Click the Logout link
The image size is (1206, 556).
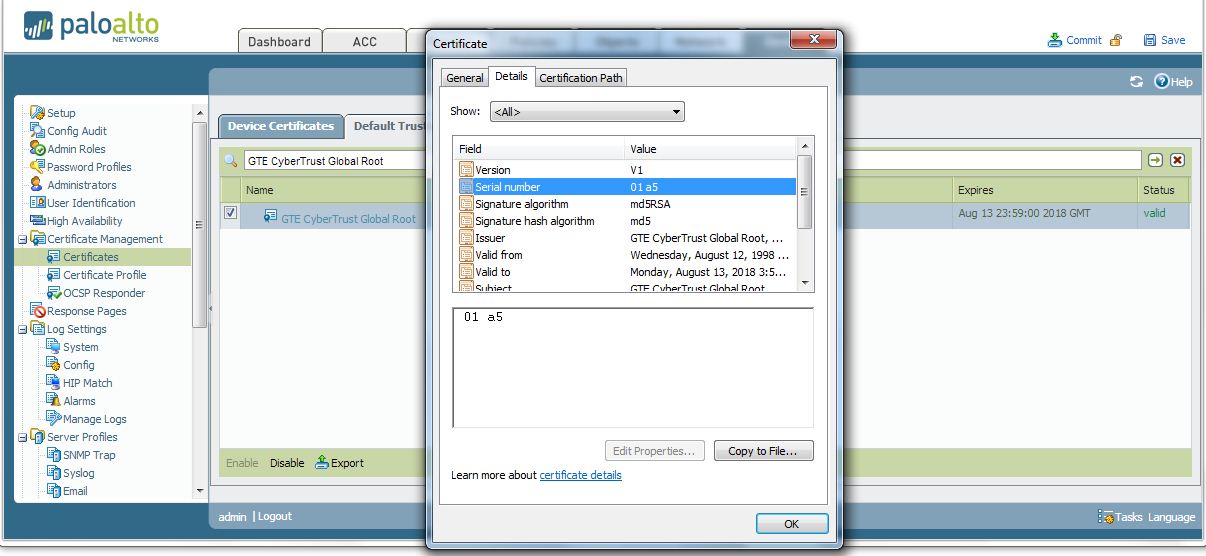click(274, 516)
